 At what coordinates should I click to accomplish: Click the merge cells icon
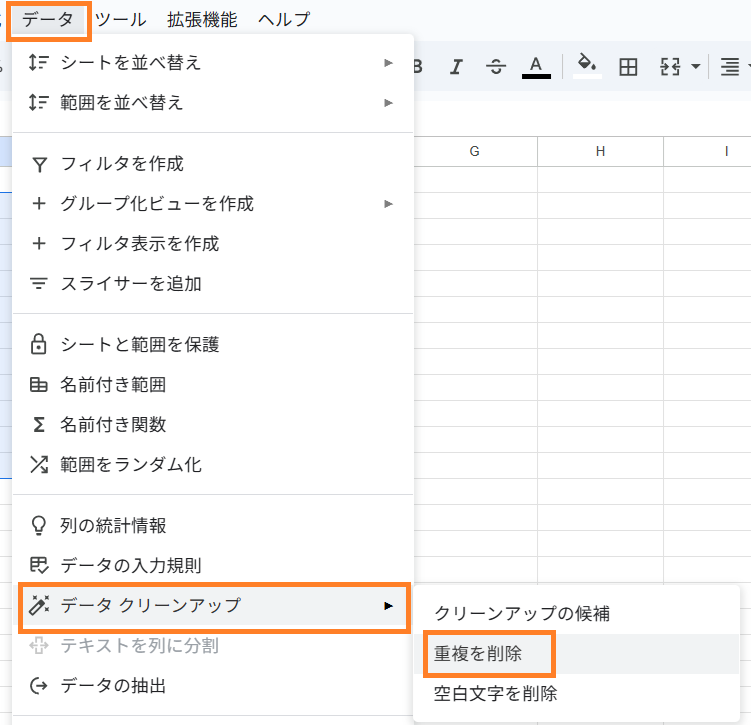coord(670,67)
